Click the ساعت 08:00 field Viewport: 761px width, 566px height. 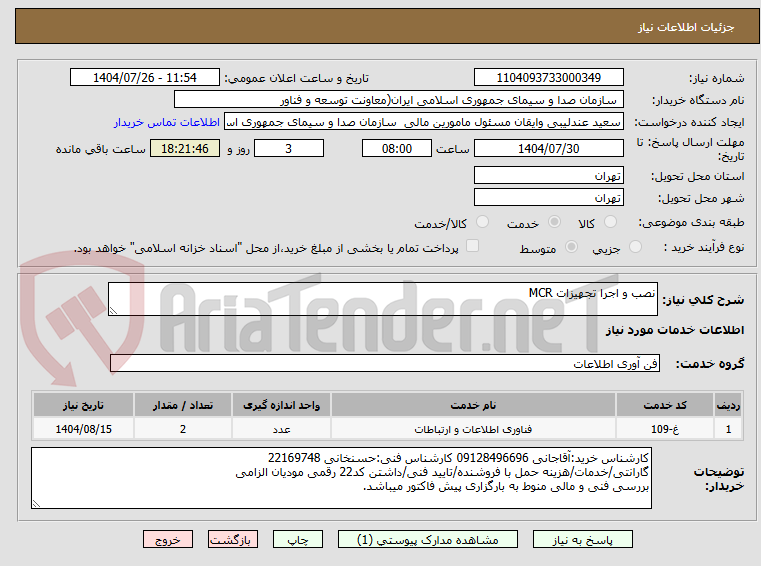tap(397, 149)
